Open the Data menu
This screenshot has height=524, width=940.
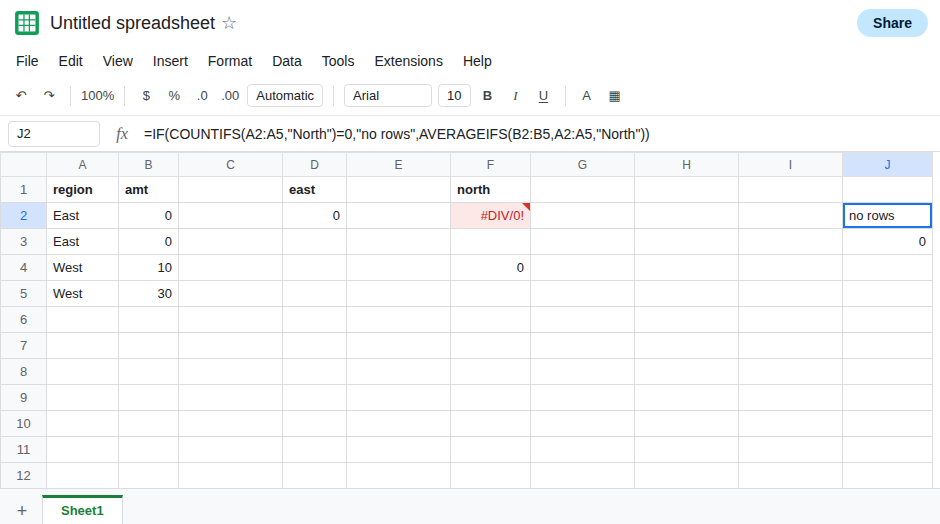(x=287, y=61)
